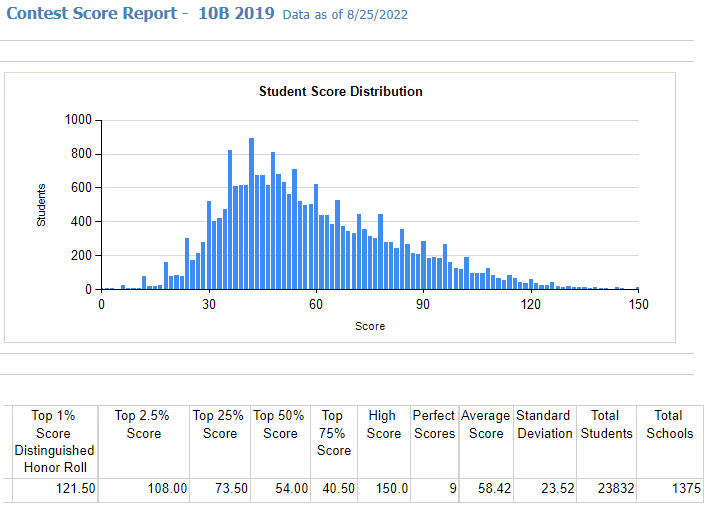
Task: Click the tallest bar in the histogram
Action: pyautogui.click(x=251, y=214)
